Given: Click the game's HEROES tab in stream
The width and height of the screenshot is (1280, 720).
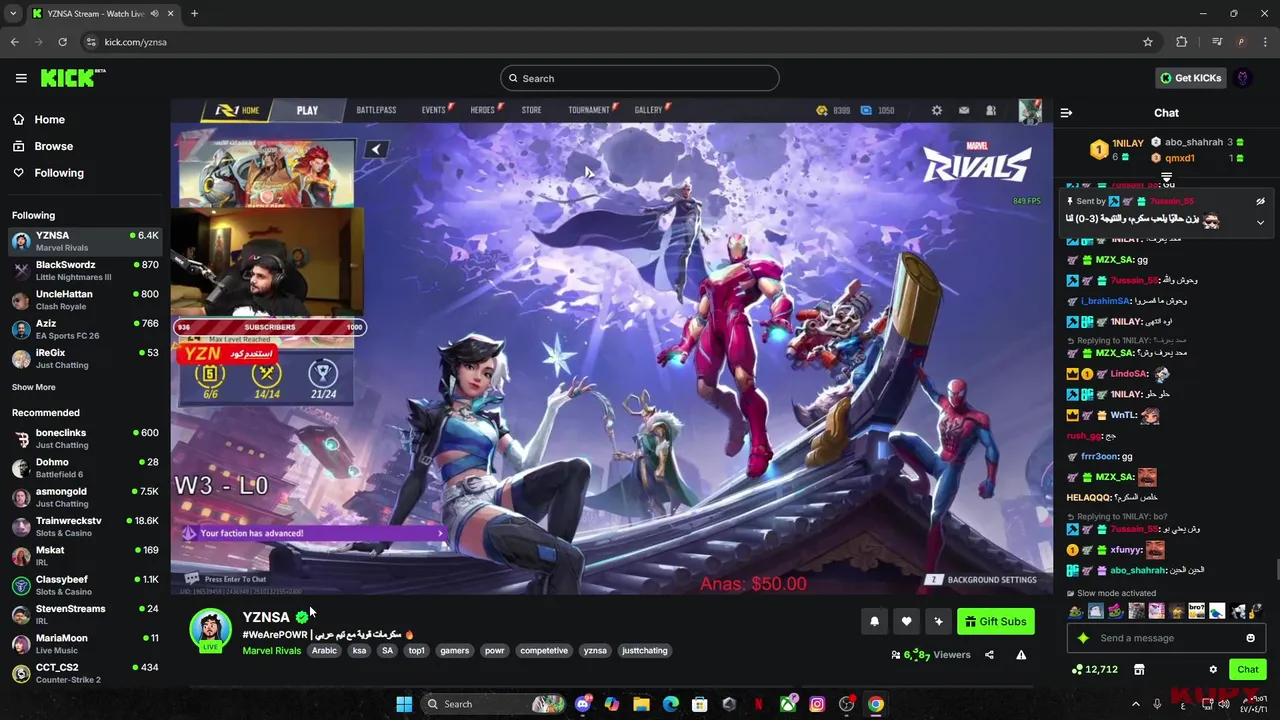Looking at the screenshot, I should [x=483, y=110].
